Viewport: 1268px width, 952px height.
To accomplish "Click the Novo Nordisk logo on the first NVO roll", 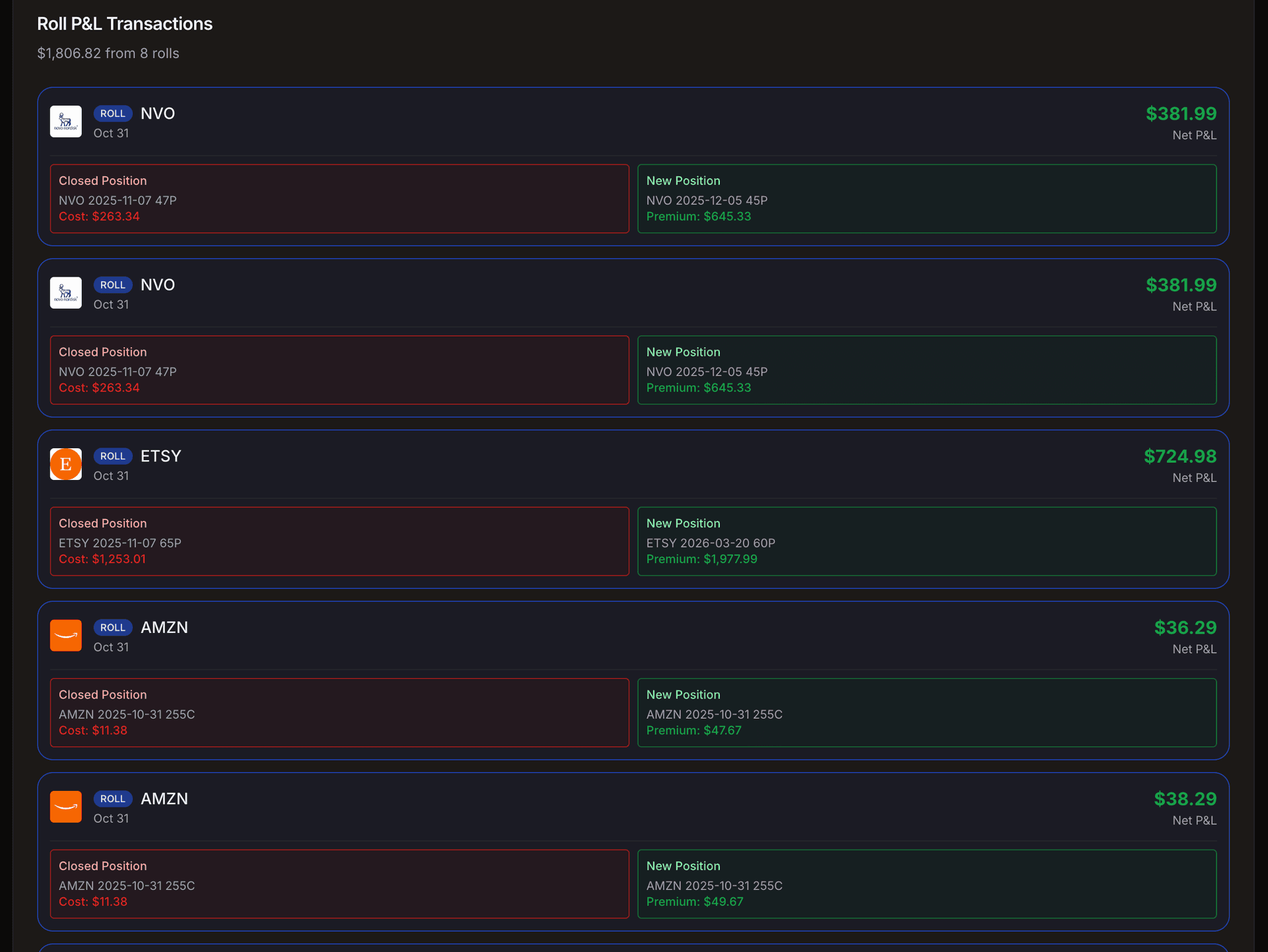I will point(65,121).
